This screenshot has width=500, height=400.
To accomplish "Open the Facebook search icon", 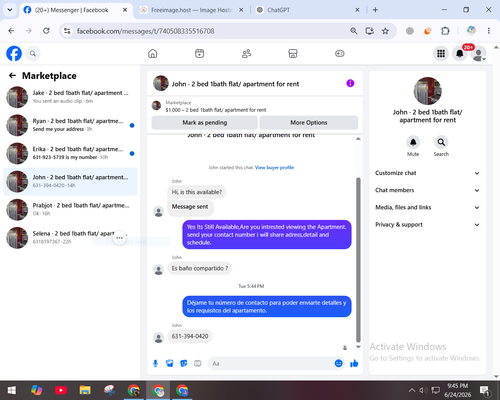I will click(x=33, y=53).
